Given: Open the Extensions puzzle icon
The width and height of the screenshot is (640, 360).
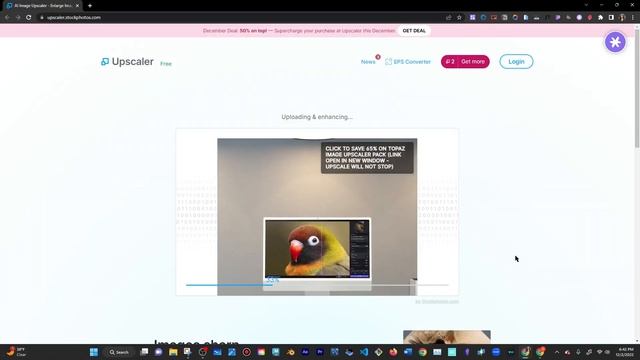Looking at the screenshot, I should 600,18.
